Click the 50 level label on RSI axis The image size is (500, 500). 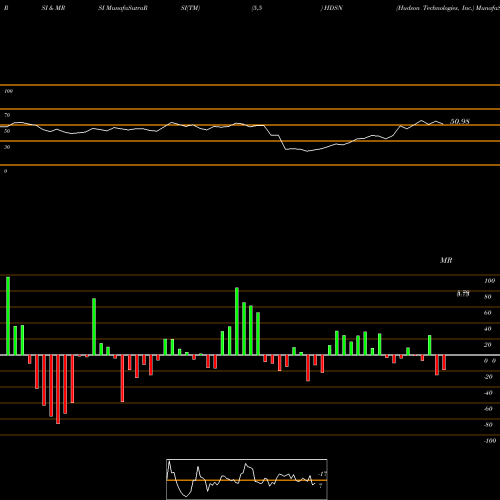tap(7, 131)
